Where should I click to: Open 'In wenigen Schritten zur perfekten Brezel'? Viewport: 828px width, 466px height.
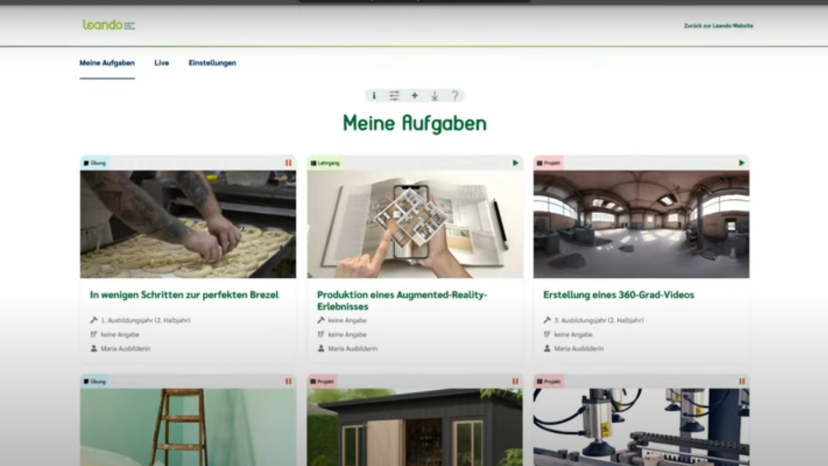point(184,295)
